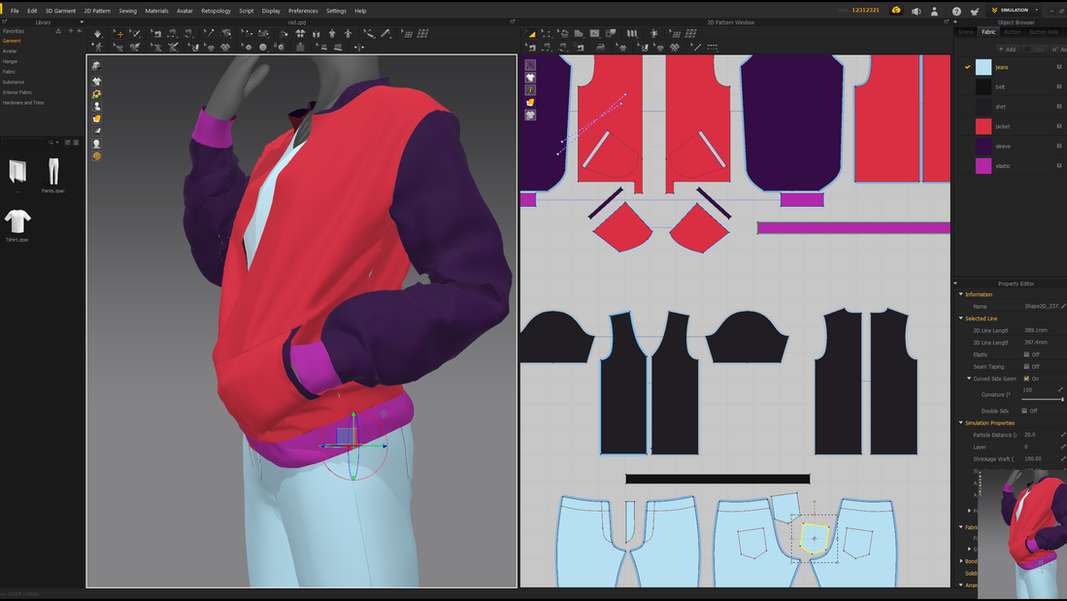Click the cube view icon atop 3D viewport sidebar
Screen dimensions: 1067x601
click(x=97, y=65)
